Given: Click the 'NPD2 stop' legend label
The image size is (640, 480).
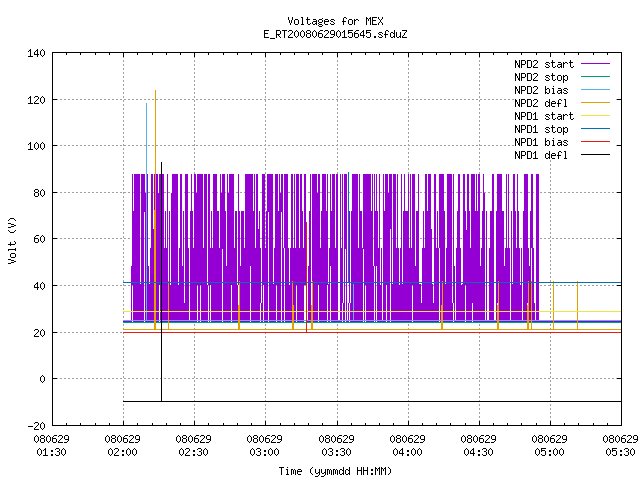Looking at the screenshot, I should pos(541,77).
